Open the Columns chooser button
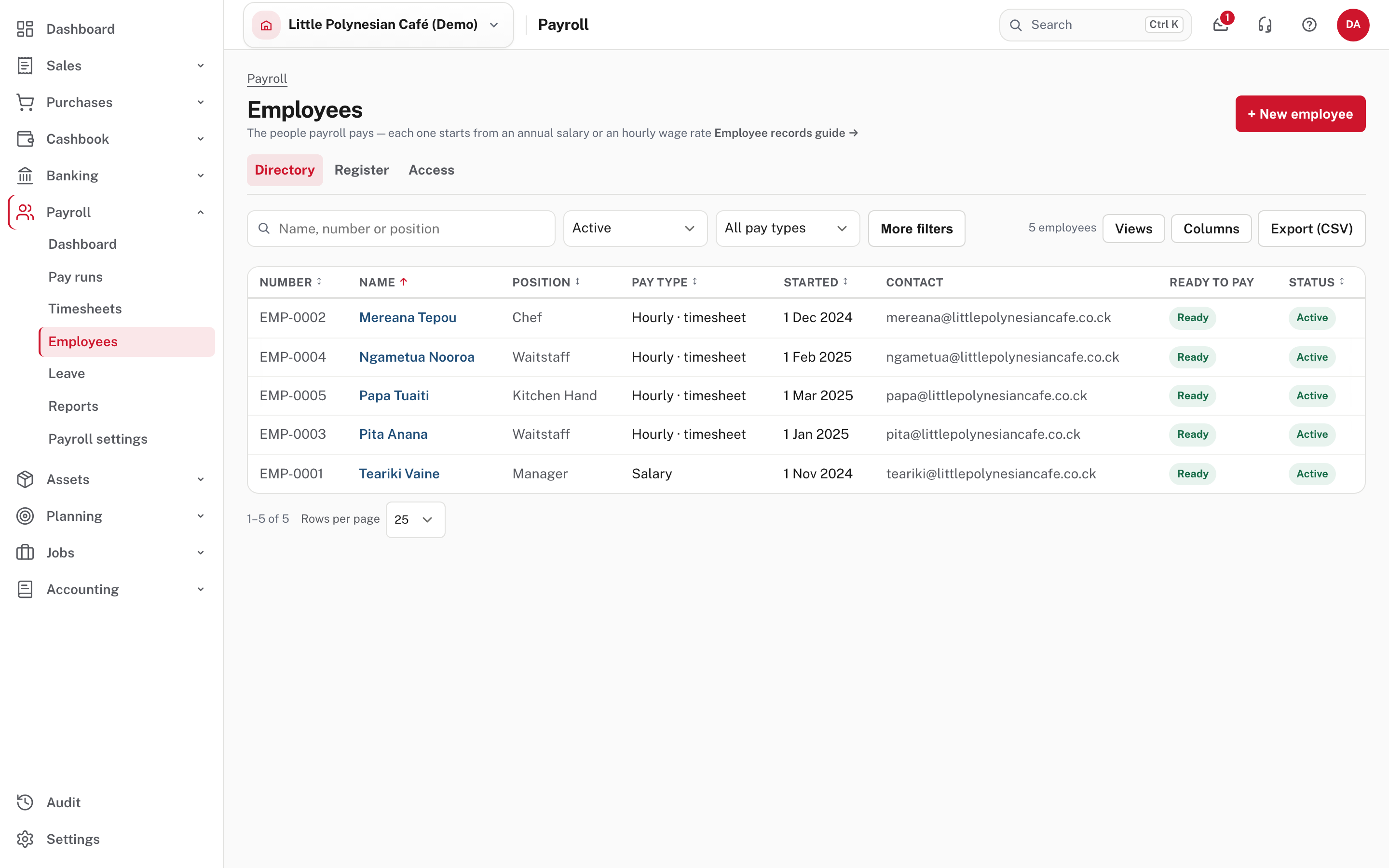Viewport: 1389px width, 868px height. (x=1211, y=229)
